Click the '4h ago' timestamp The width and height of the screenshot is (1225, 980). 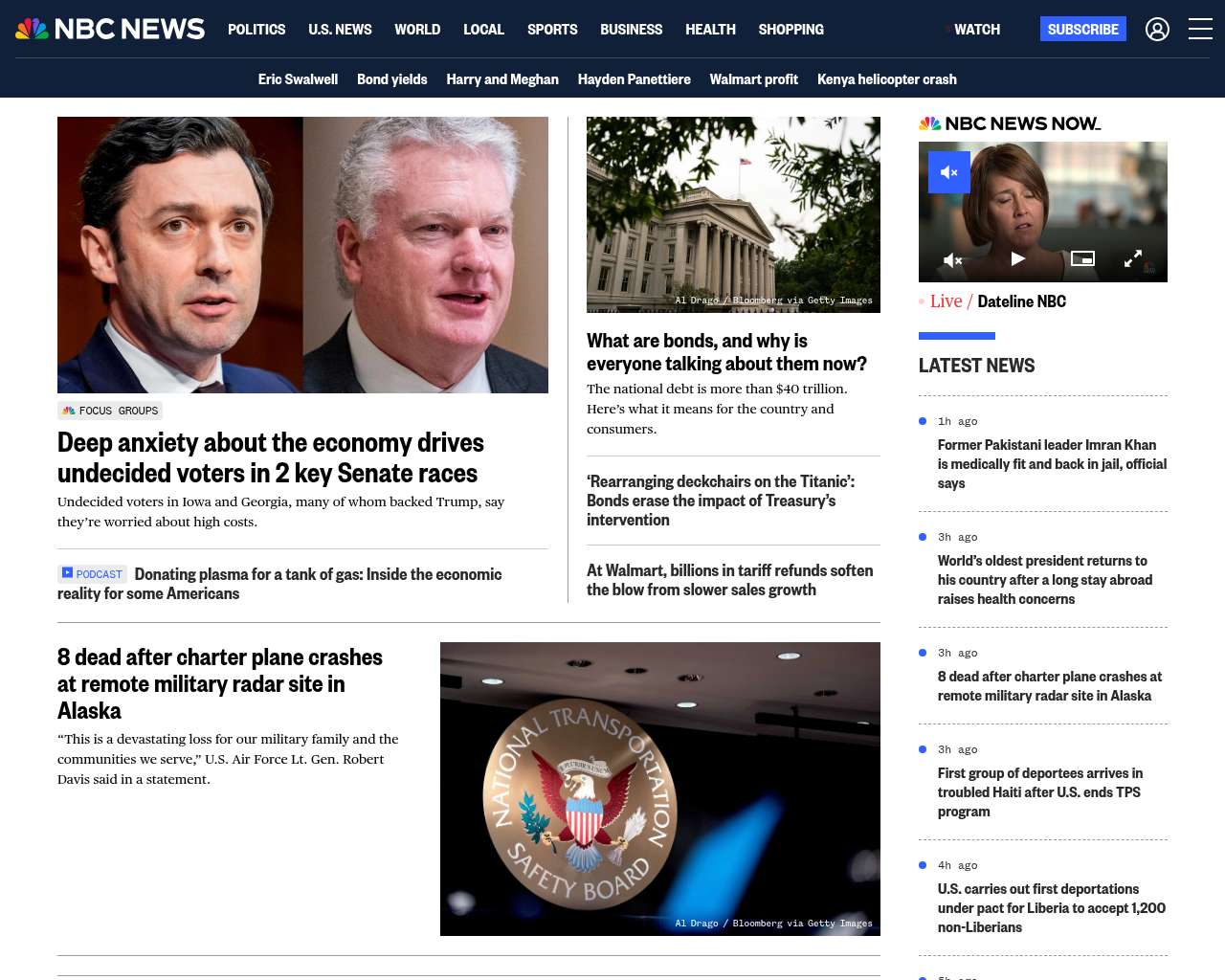click(x=957, y=865)
